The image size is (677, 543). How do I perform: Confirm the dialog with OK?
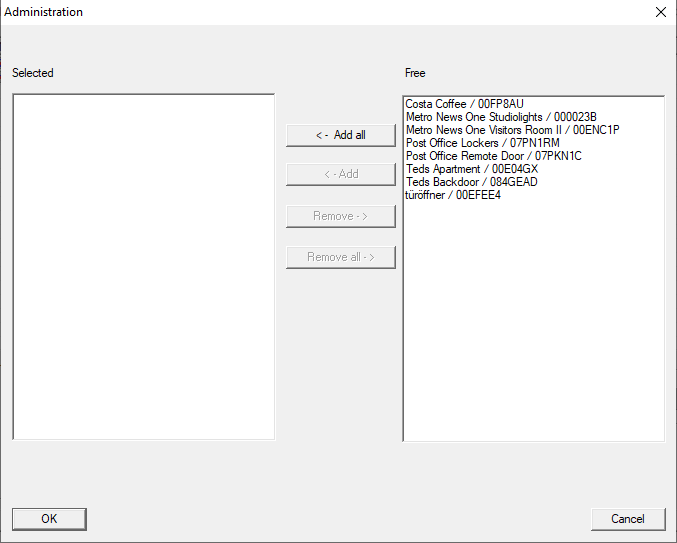[x=49, y=518]
